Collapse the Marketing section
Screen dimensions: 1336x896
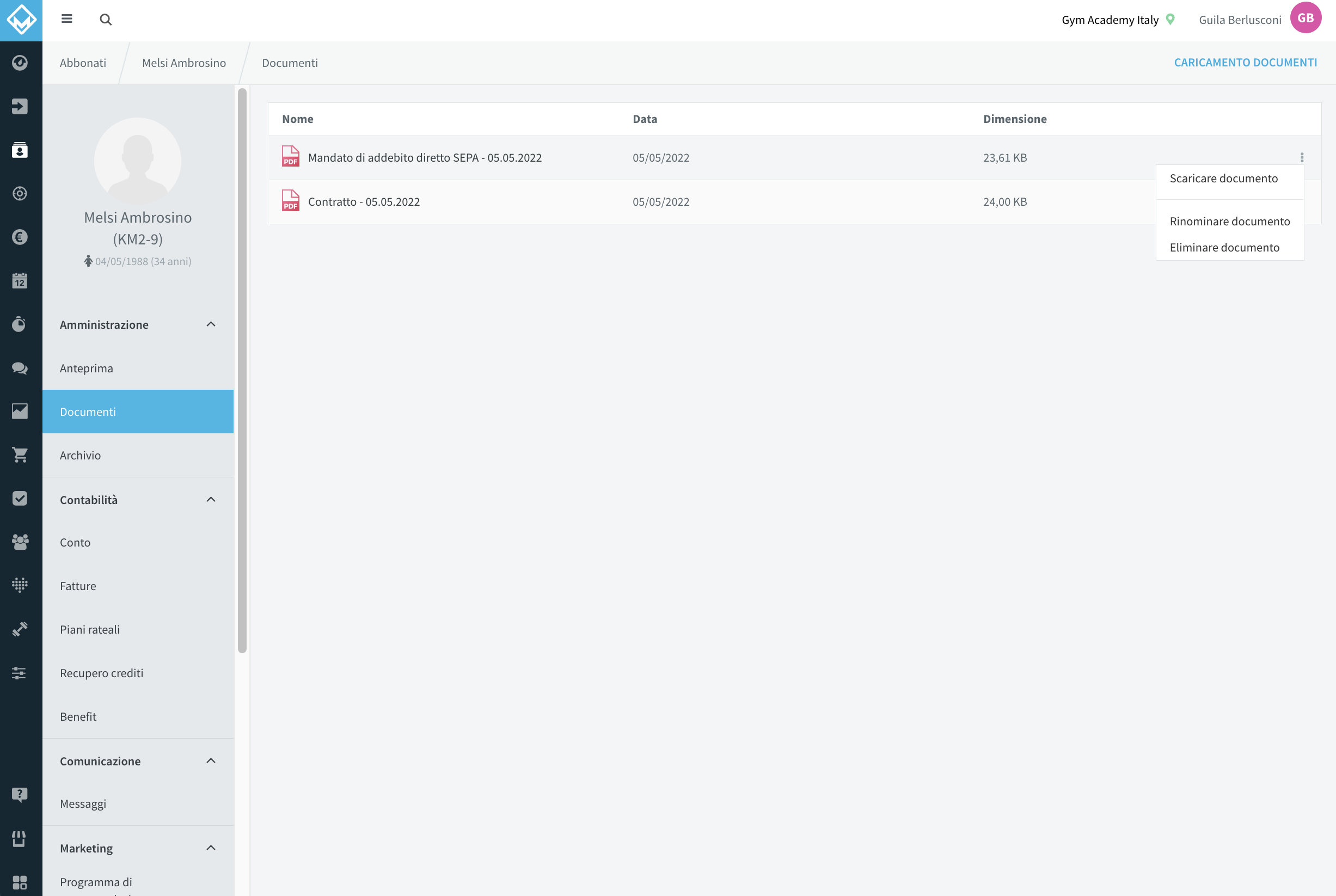click(x=211, y=848)
